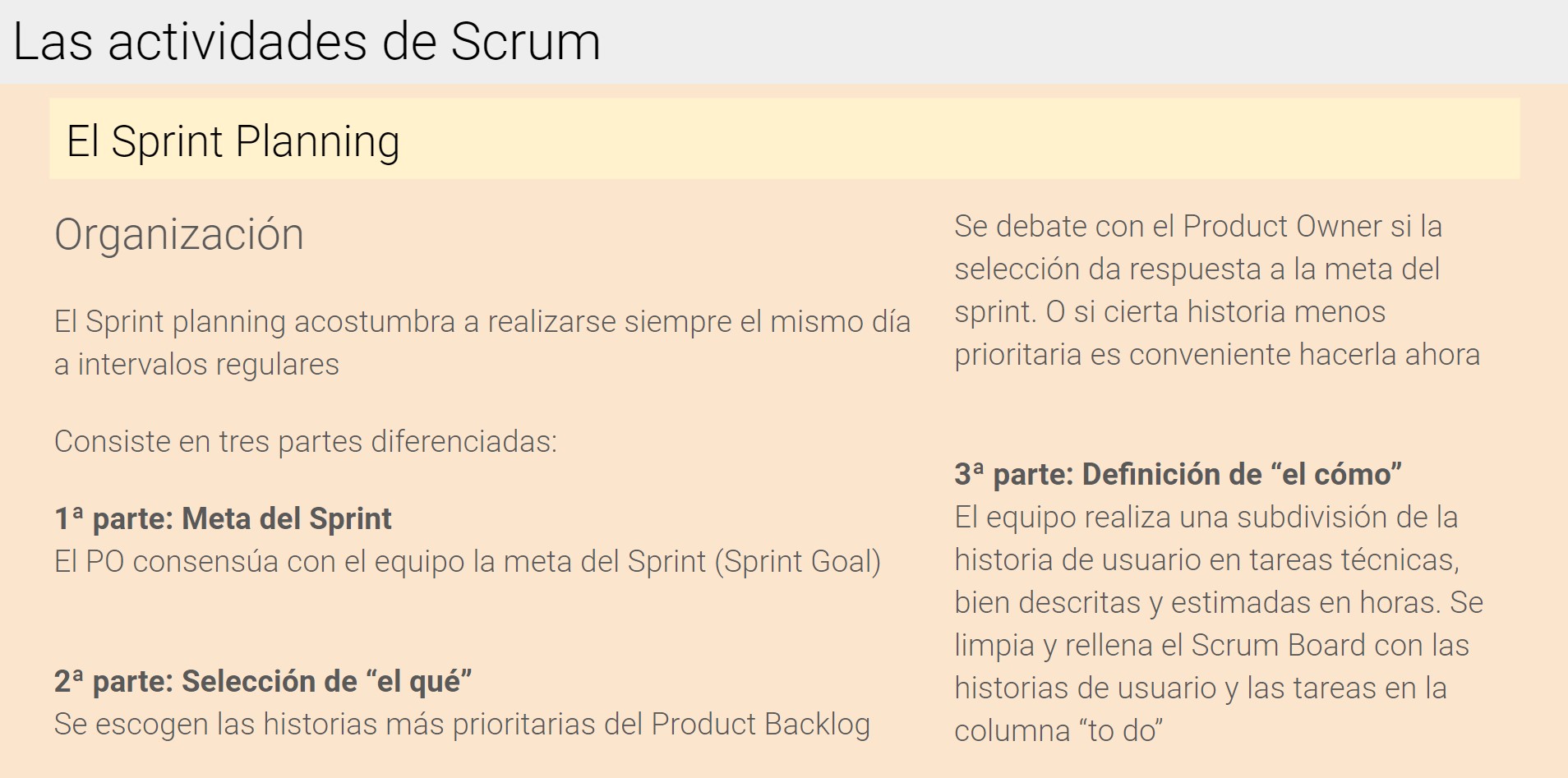Image resolution: width=1568 pixels, height=778 pixels.
Task: Click the paragraph starting 'El Sprint planning acostumbra'
Action: coord(482,343)
